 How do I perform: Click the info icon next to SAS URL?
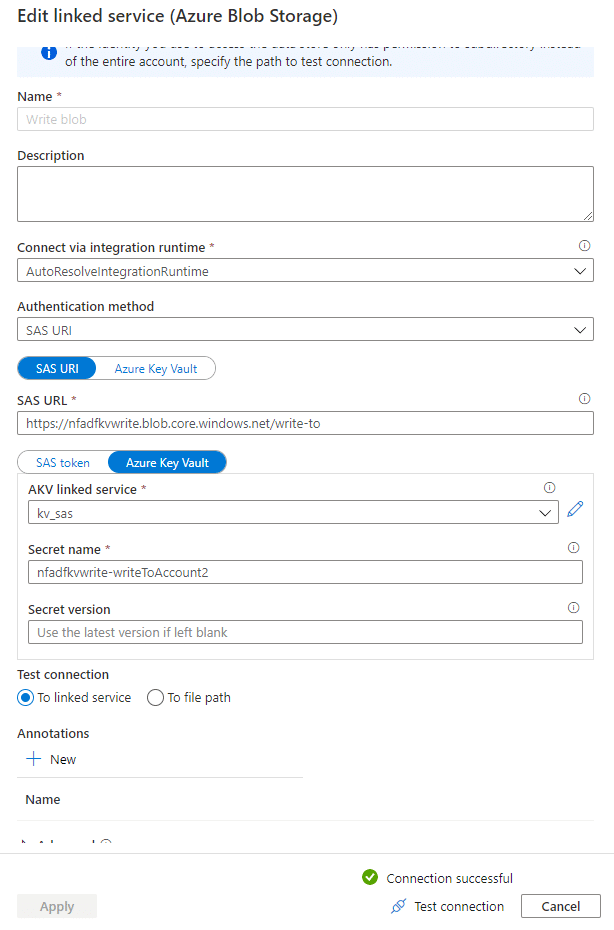pos(584,399)
